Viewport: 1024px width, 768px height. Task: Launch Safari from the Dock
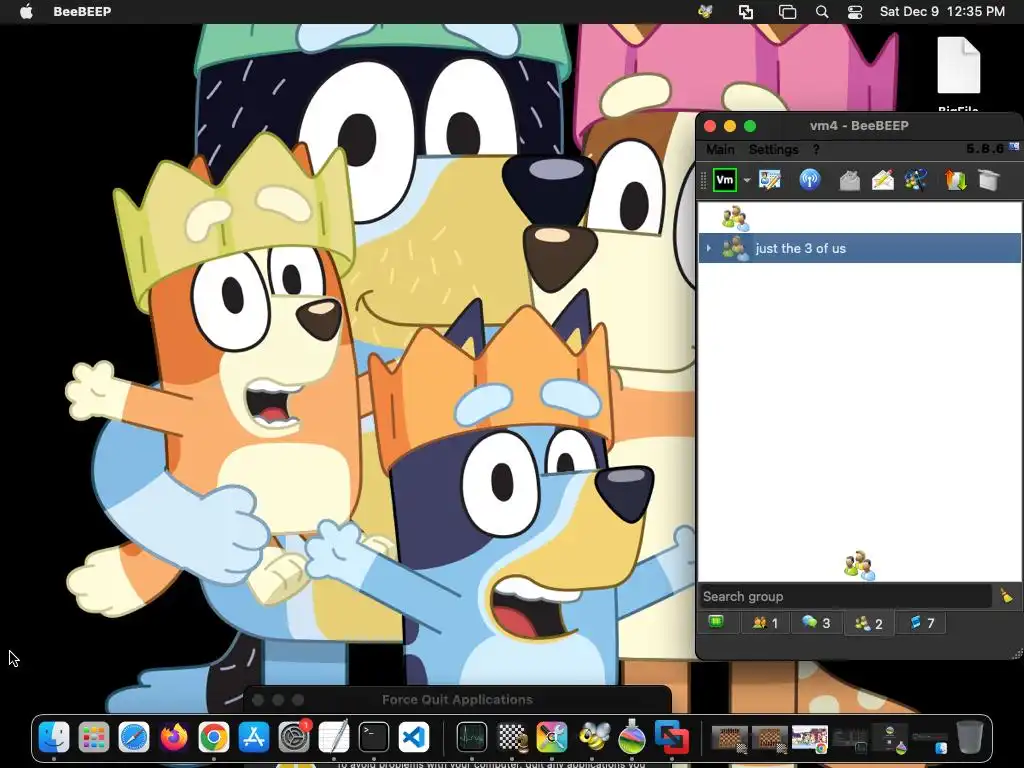pyautogui.click(x=134, y=738)
